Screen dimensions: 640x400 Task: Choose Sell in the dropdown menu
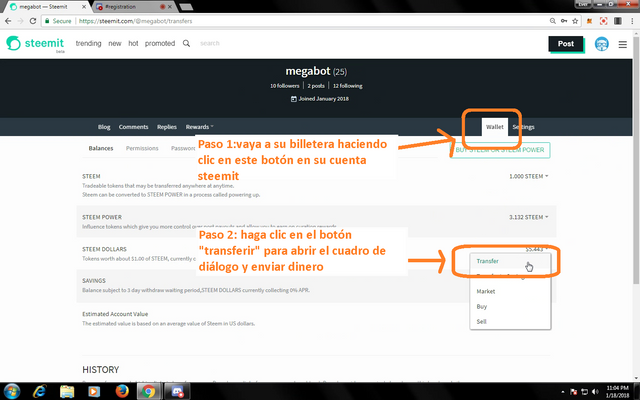[481, 322]
